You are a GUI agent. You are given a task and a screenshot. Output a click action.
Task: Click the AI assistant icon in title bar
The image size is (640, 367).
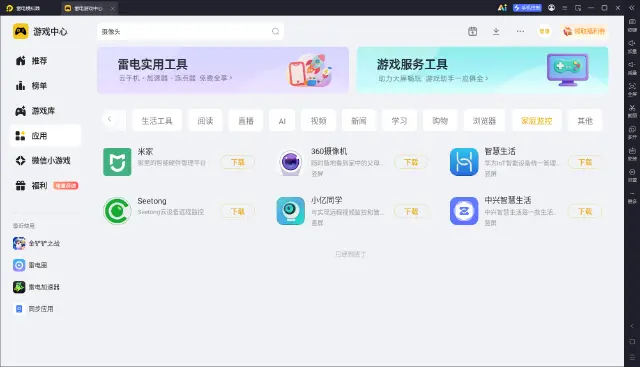(502, 8)
